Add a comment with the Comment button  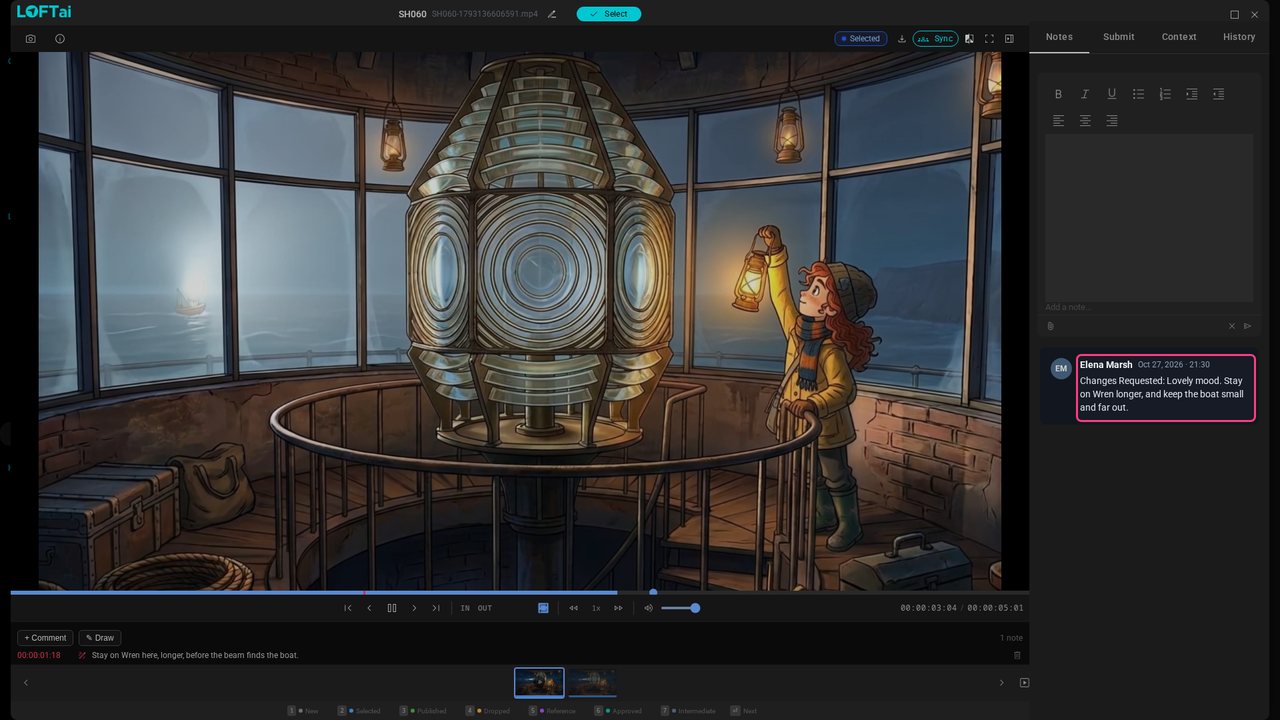[45, 638]
